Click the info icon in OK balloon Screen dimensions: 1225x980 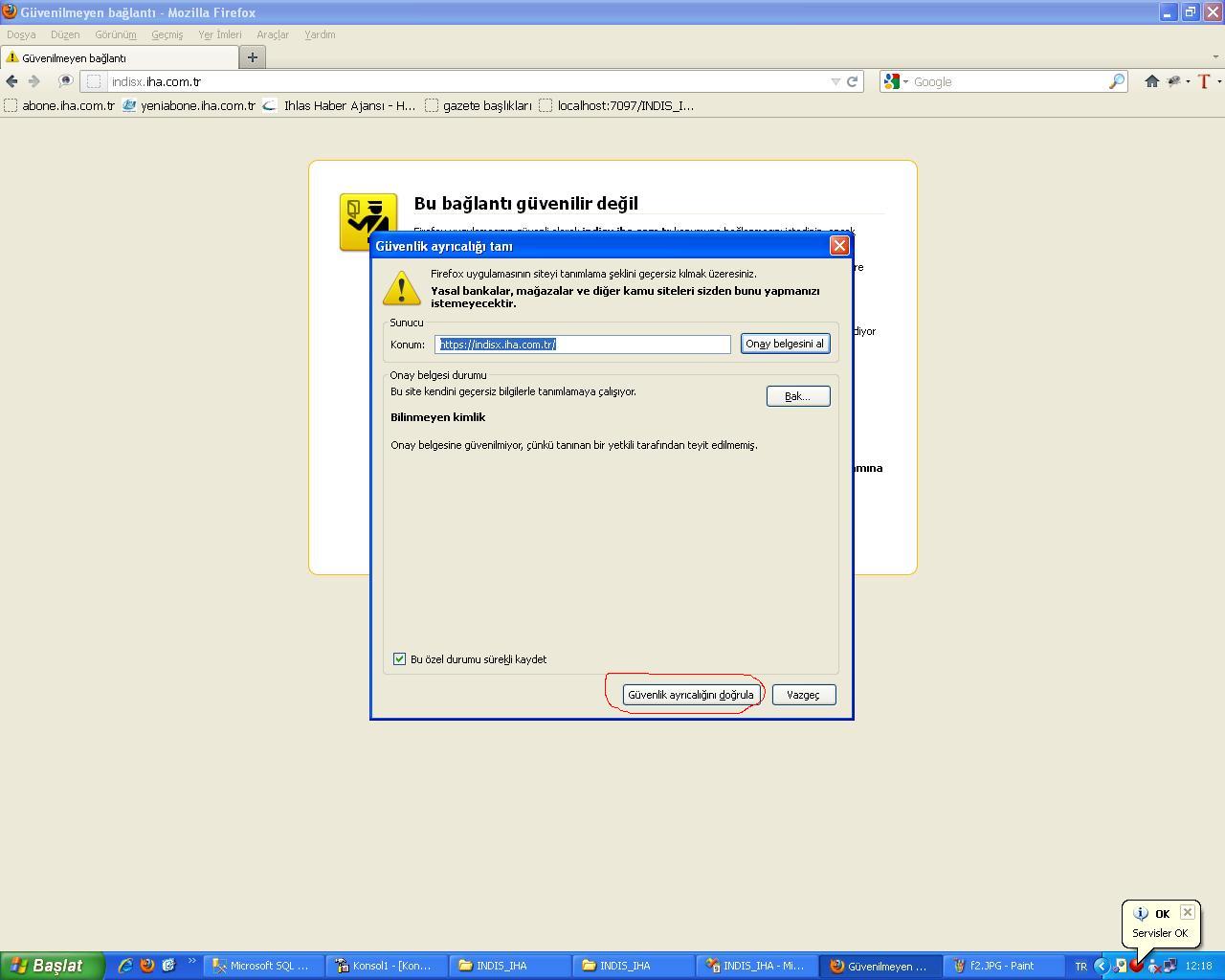pyautogui.click(x=1141, y=913)
